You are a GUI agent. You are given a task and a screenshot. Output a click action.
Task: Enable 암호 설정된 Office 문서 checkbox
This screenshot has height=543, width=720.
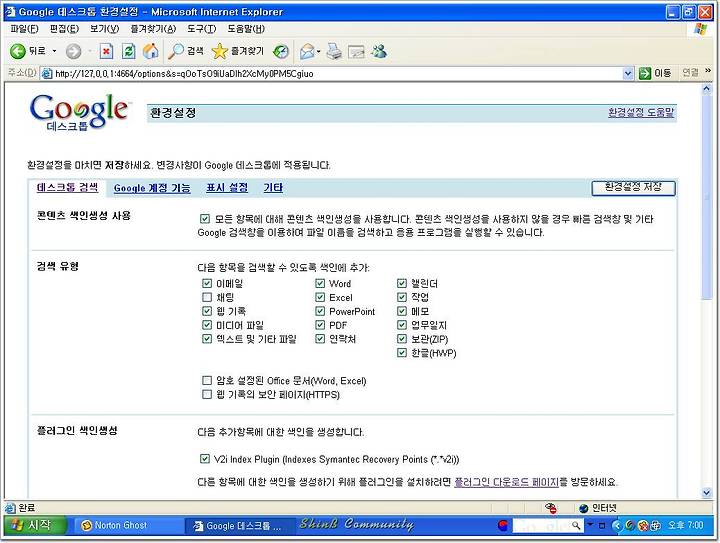[207, 380]
